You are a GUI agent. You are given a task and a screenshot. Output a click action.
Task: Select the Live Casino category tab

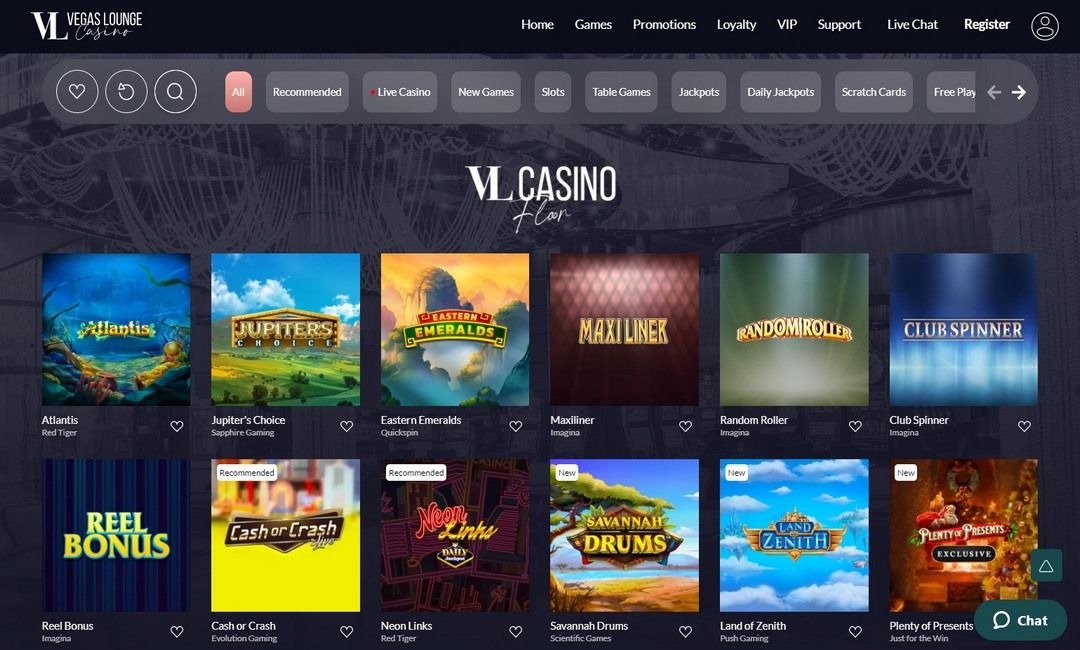click(400, 92)
